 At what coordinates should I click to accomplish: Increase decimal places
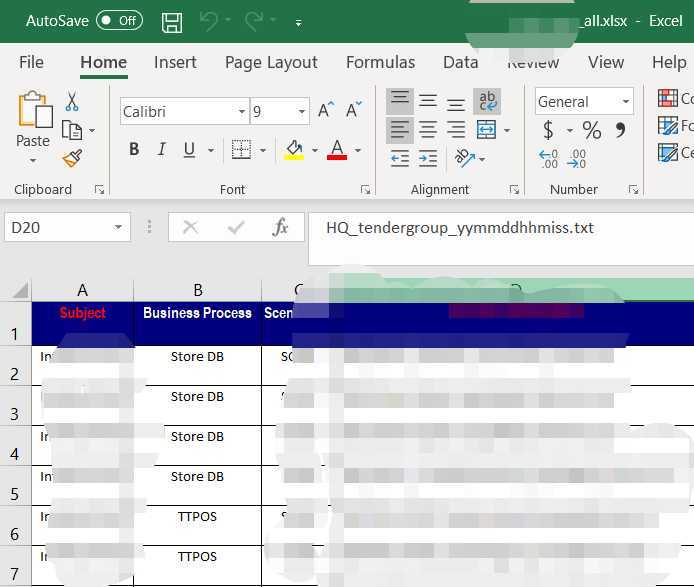click(549, 158)
